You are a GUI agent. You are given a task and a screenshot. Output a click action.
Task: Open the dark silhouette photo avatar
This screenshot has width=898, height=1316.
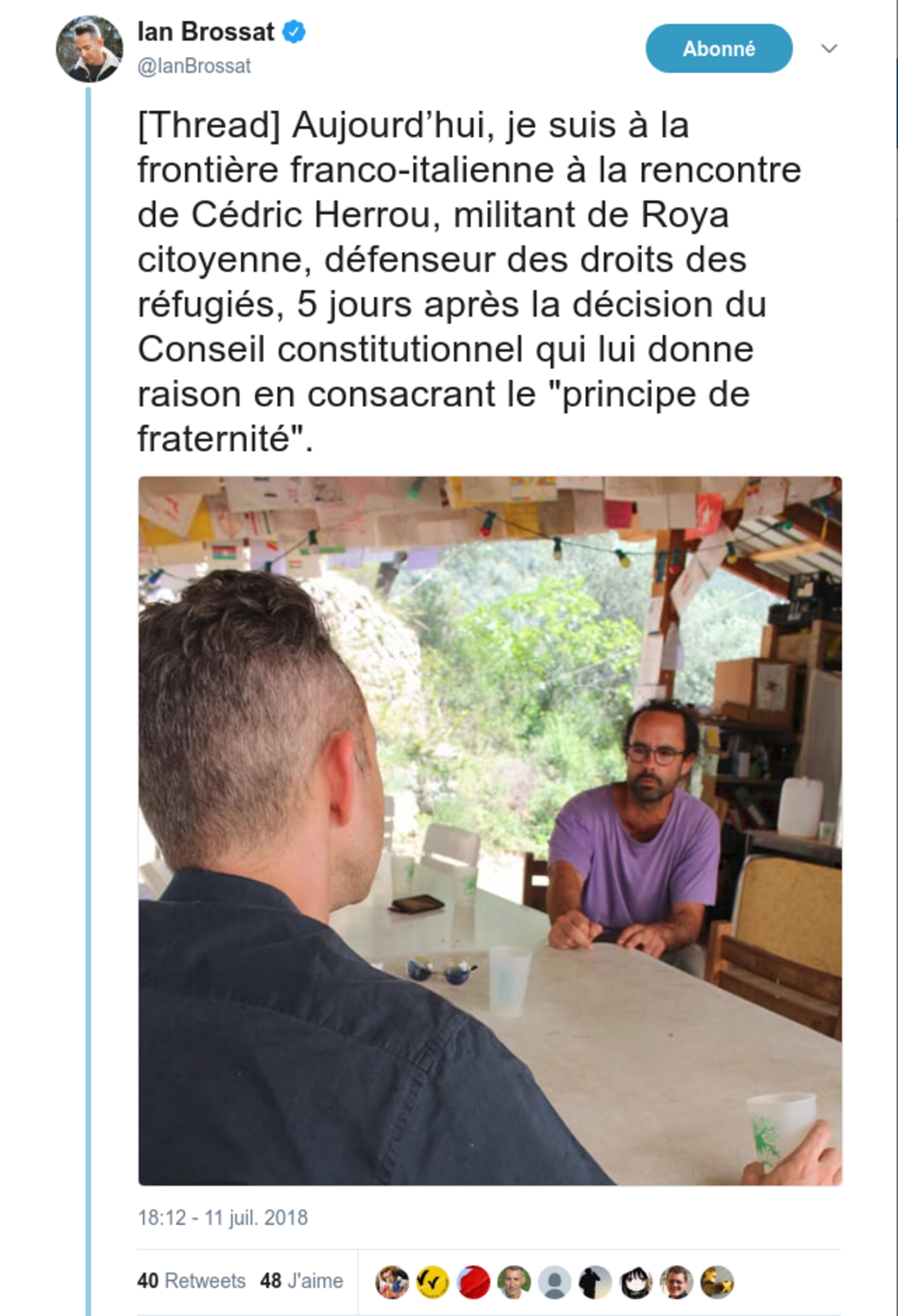[595, 1281]
